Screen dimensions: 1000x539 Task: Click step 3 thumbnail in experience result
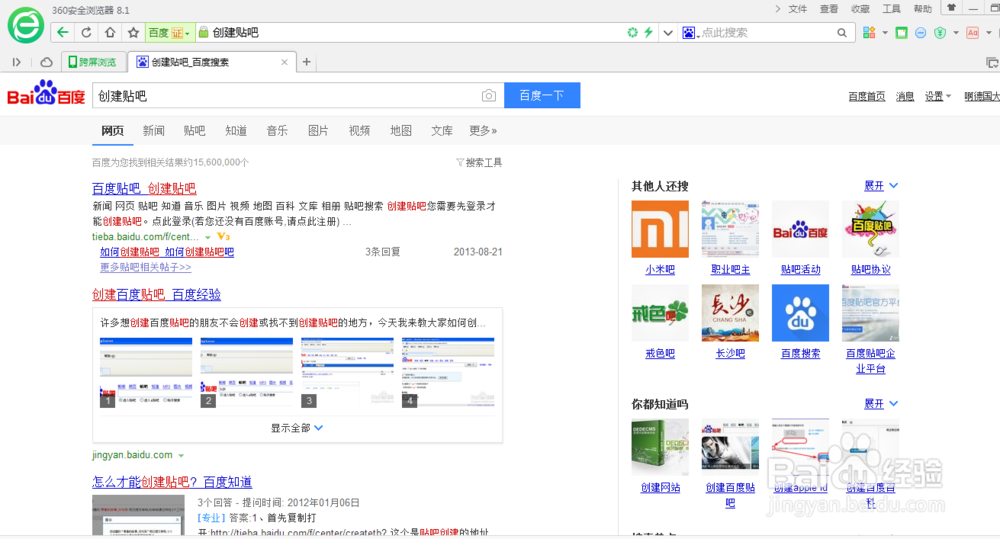click(x=348, y=373)
